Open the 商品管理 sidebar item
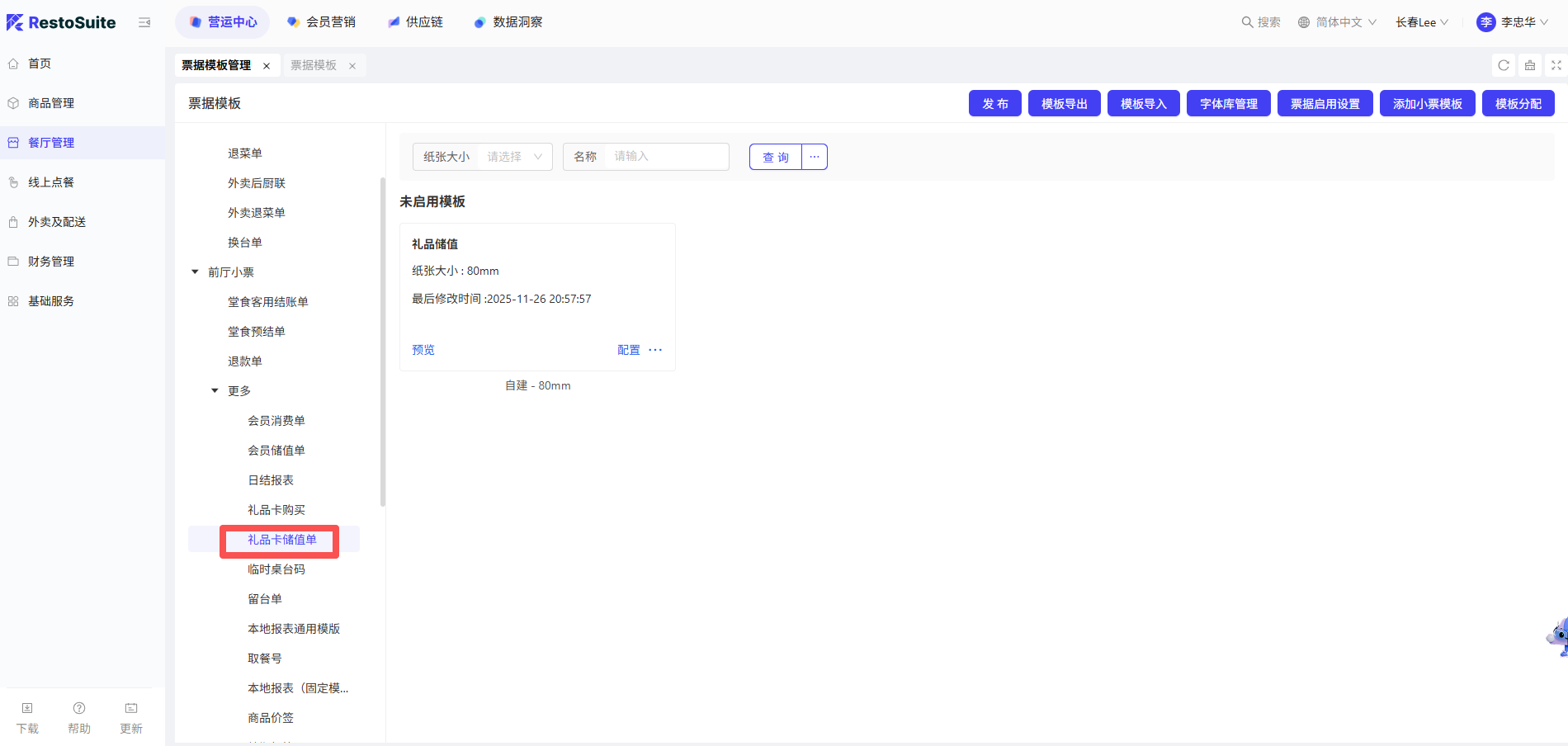1568x746 pixels. click(x=51, y=103)
